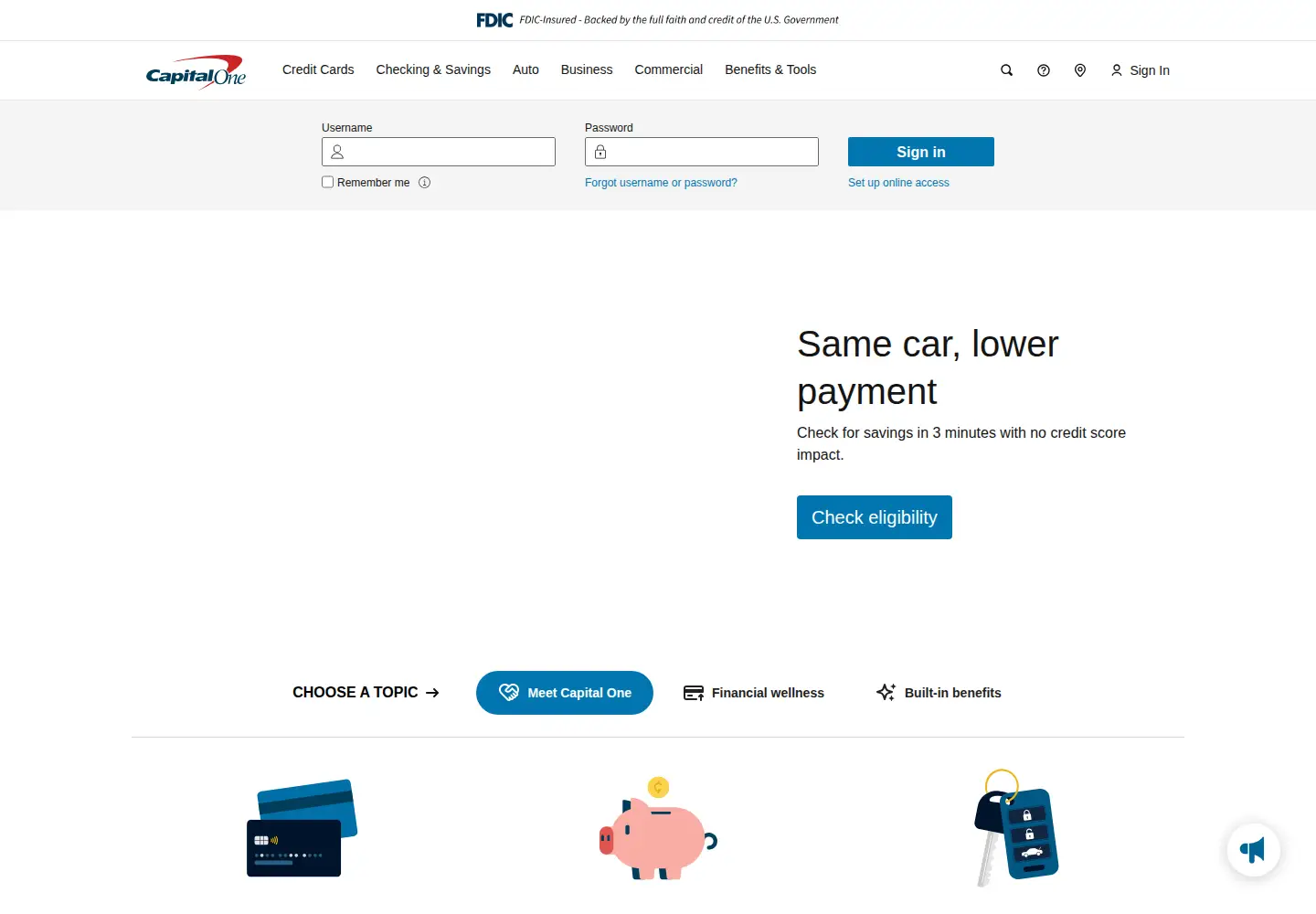This screenshot has width=1316, height=914.
Task: Open the Auto menu
Action: [525, 69]
